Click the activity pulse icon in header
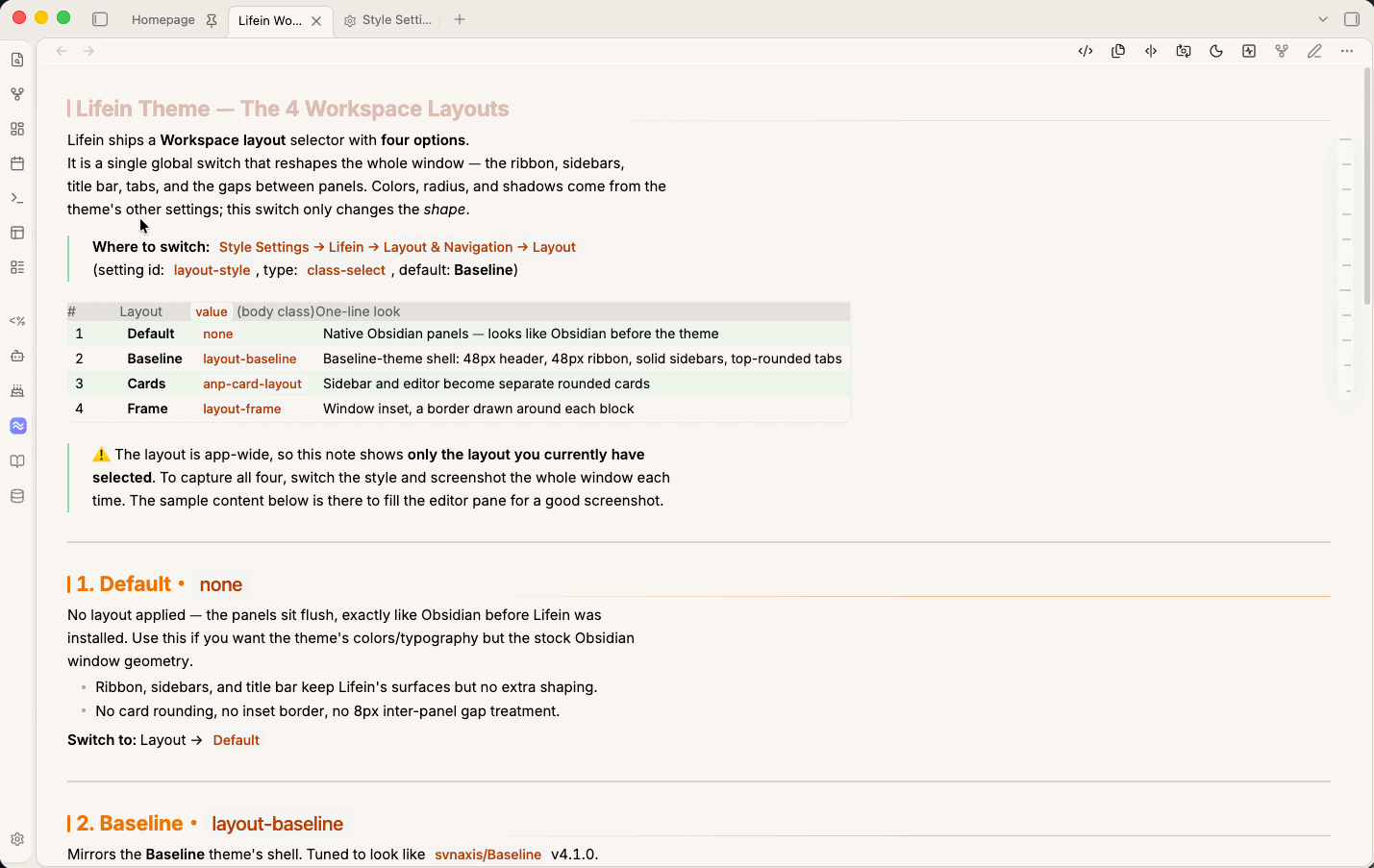 [1249, 51]
